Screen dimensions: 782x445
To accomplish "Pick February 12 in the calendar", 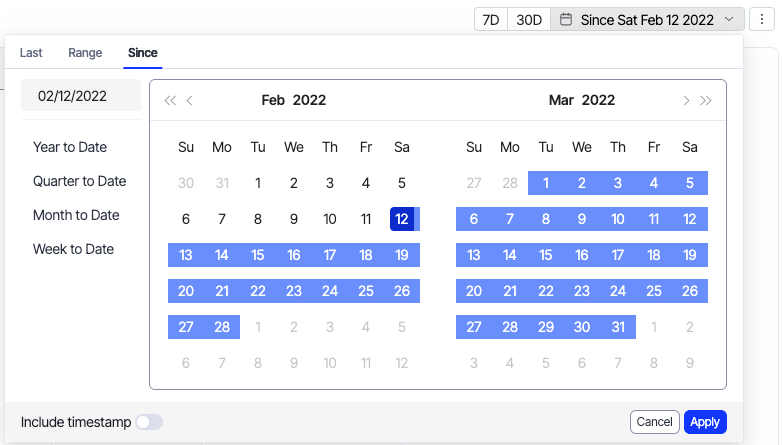I will coord(401,219).
